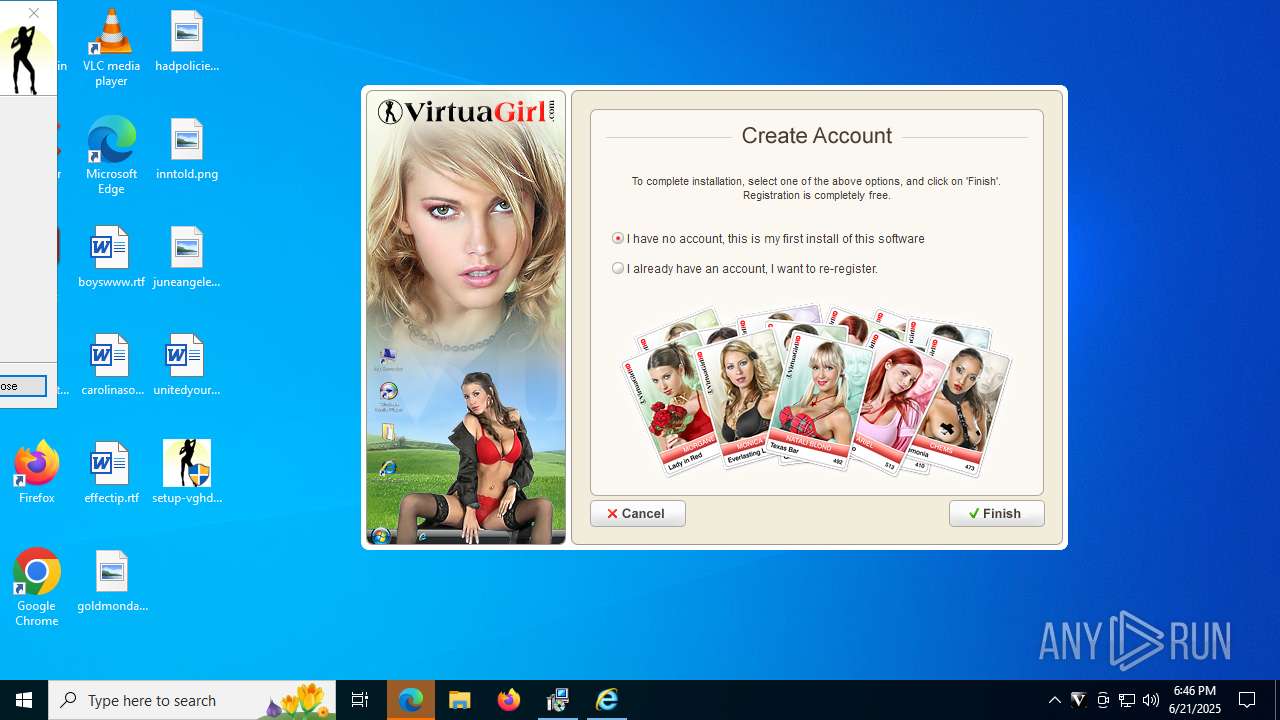Open the Windows Start menu

pos(24,700)
